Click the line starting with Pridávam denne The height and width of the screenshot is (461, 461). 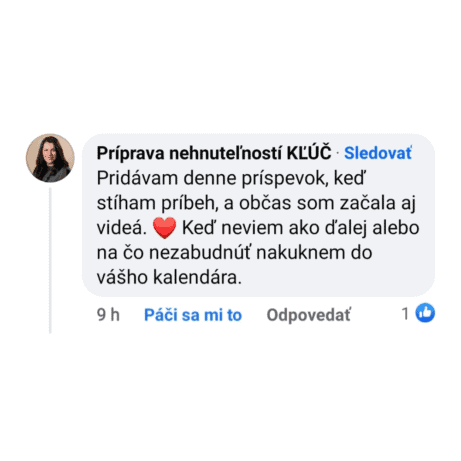[231, 179]
